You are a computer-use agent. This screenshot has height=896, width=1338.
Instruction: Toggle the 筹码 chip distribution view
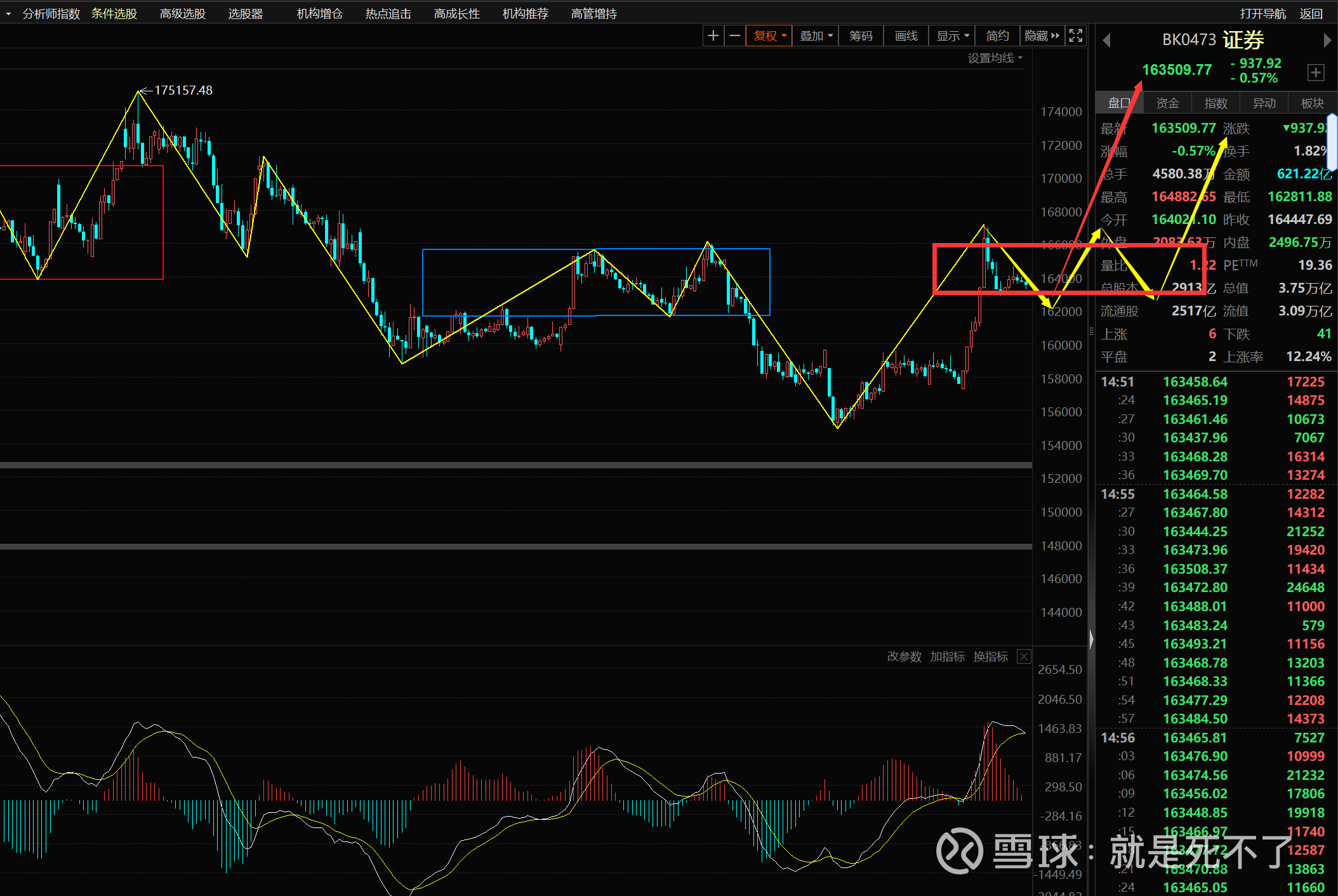pos(861,36)
